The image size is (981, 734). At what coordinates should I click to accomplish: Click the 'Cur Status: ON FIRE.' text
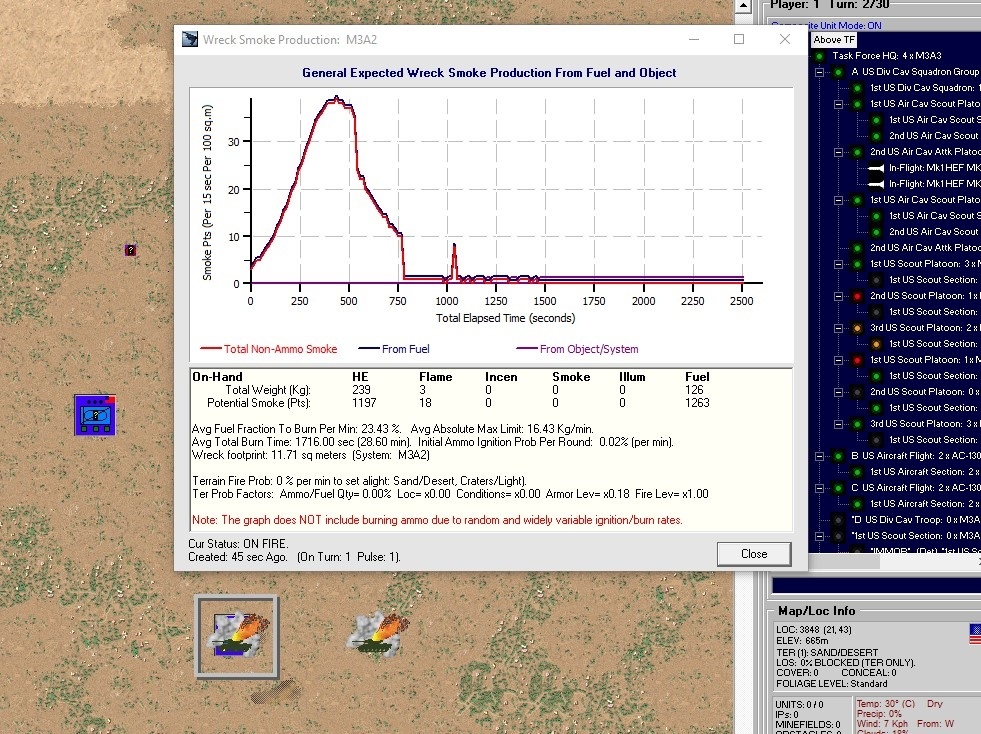pos(238,544)
